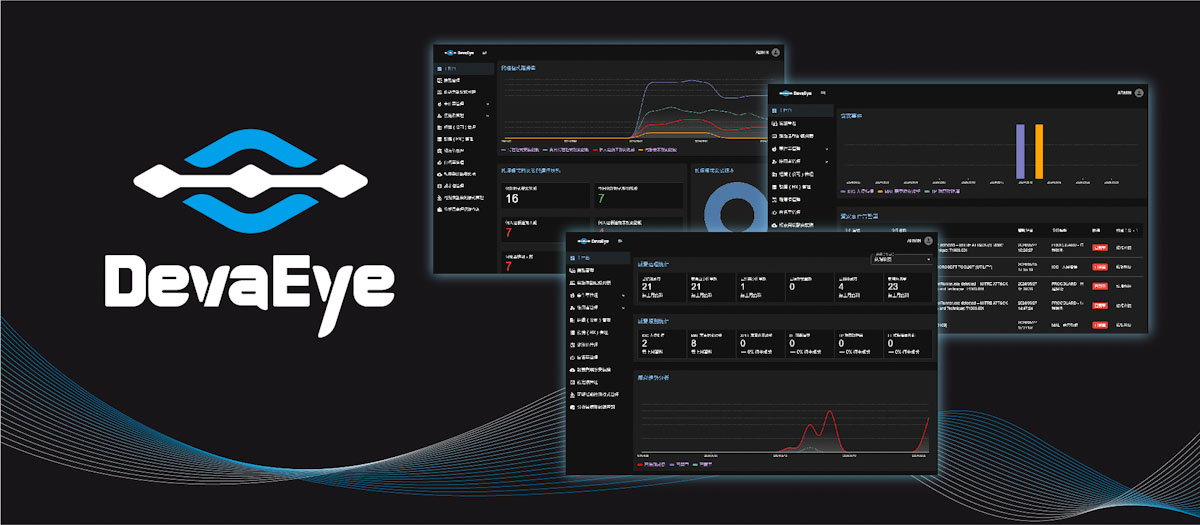Screen dimensions: 1200x525
Task: Click the DevaEye logo in front dashboard window
Action: pyautogui.click(x=591, y=241)
